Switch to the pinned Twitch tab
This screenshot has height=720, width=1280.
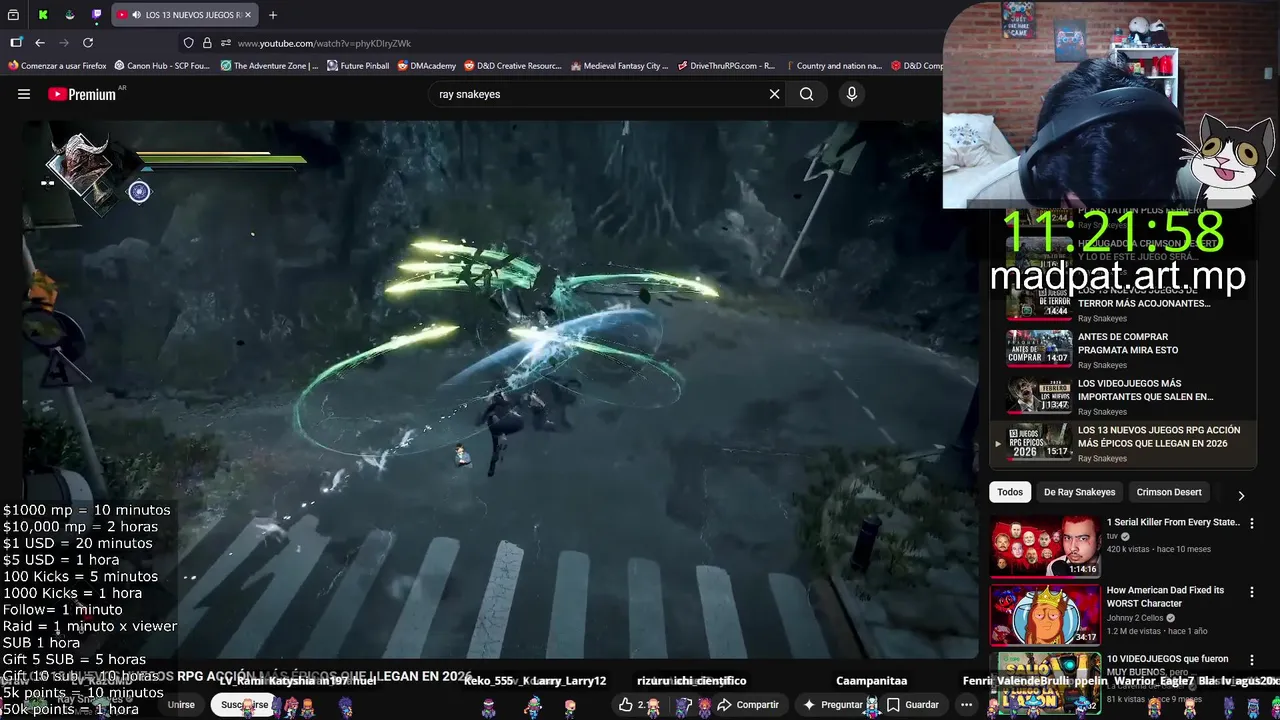96,15
